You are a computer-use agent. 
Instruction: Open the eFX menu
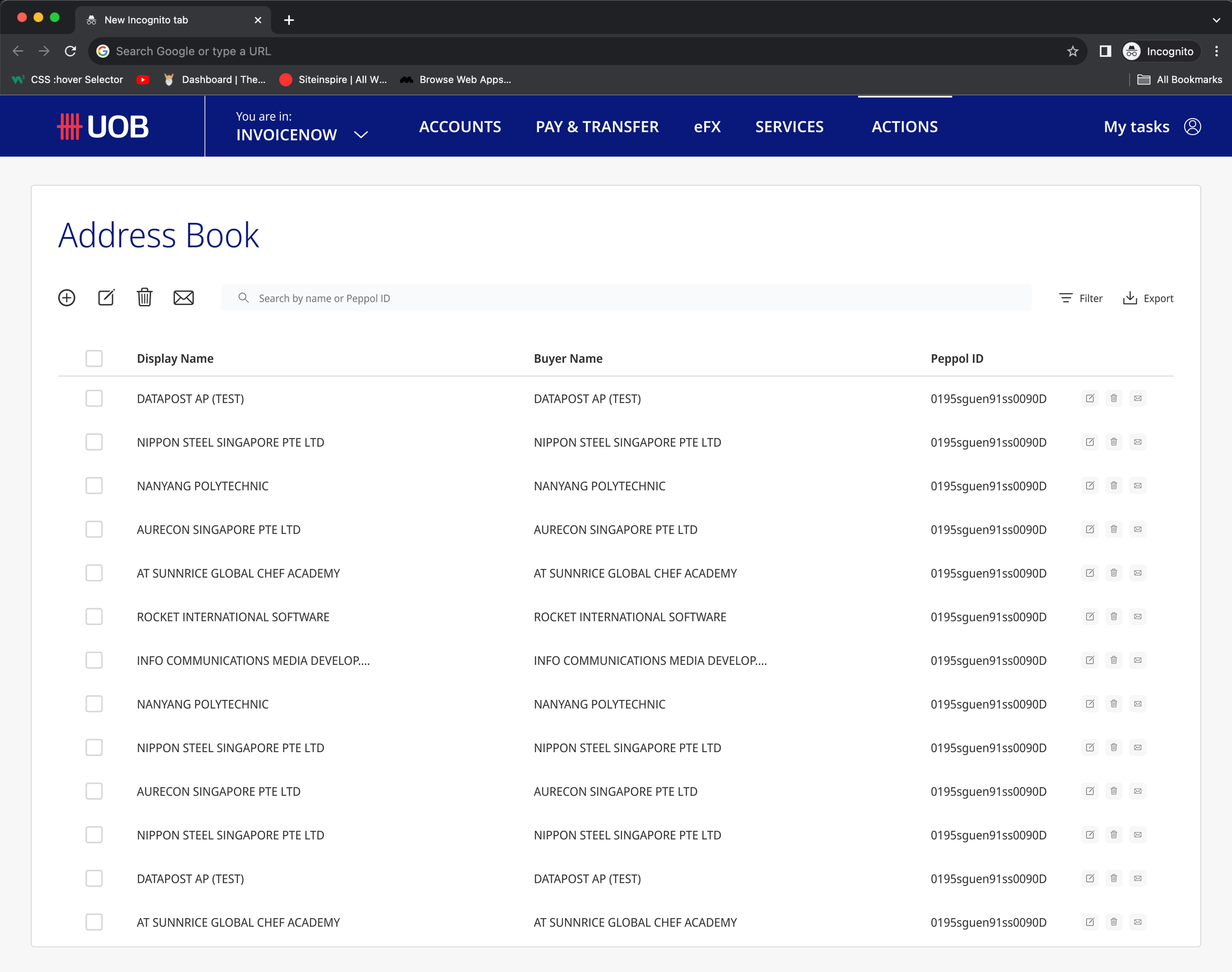pos(707,126)
